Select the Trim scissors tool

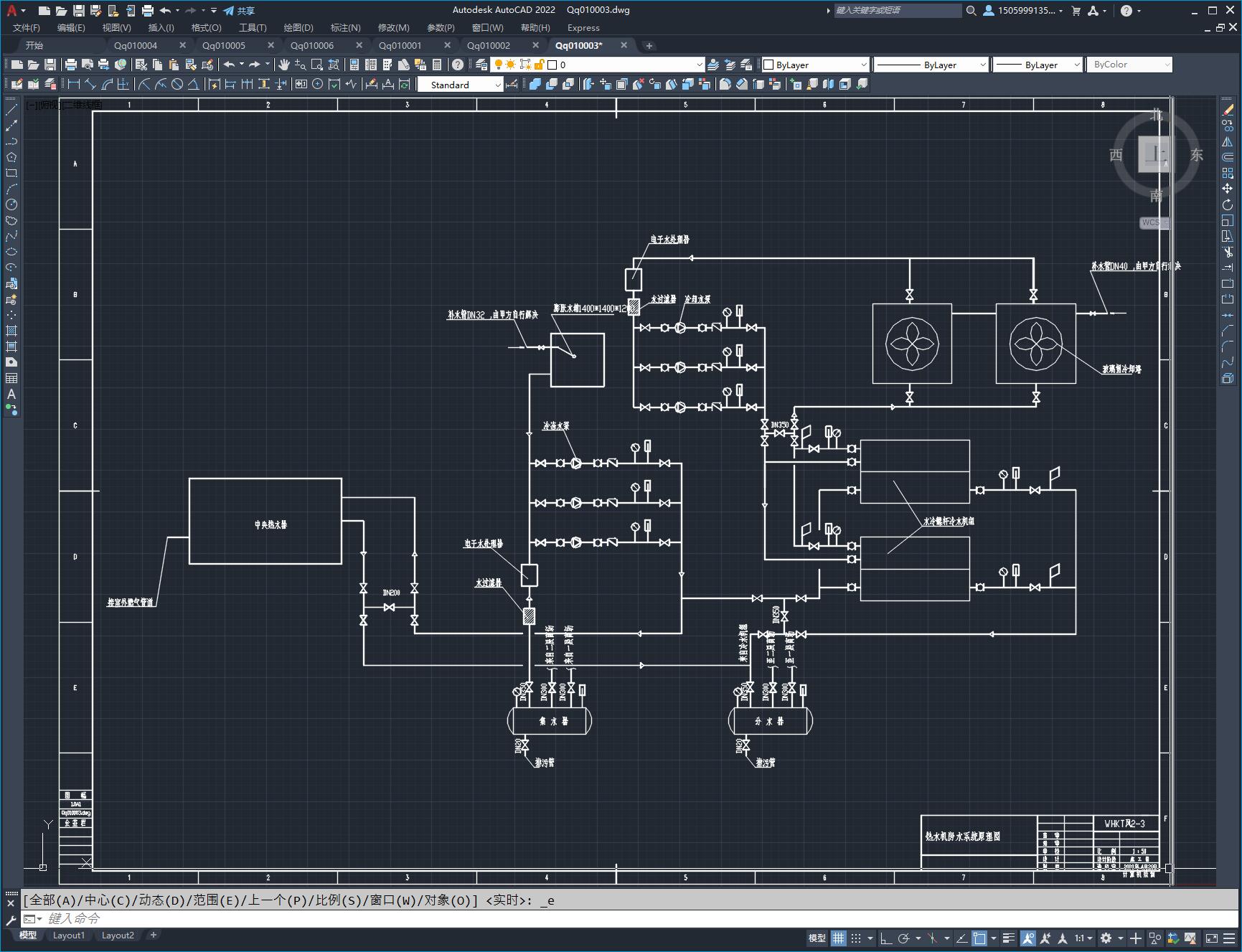pos(1228,252)
